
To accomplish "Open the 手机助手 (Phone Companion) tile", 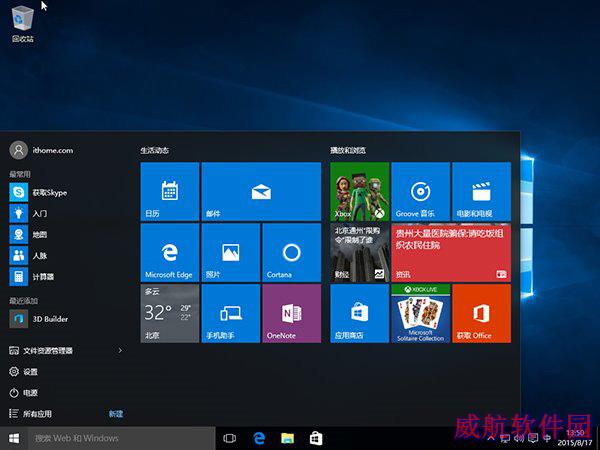I will coord(231,313).
